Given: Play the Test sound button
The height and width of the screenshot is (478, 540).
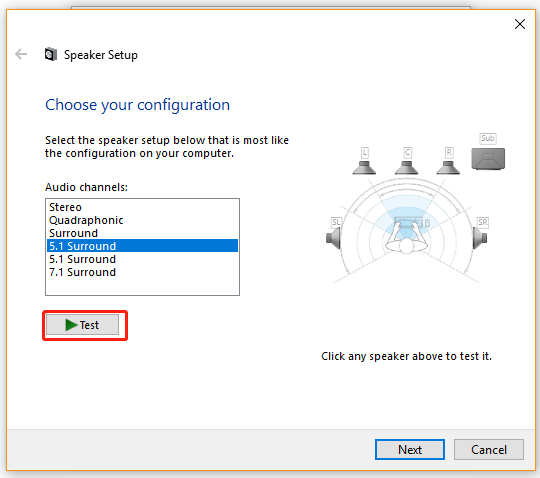Looking at the screenshot, I should click(83, 325).
